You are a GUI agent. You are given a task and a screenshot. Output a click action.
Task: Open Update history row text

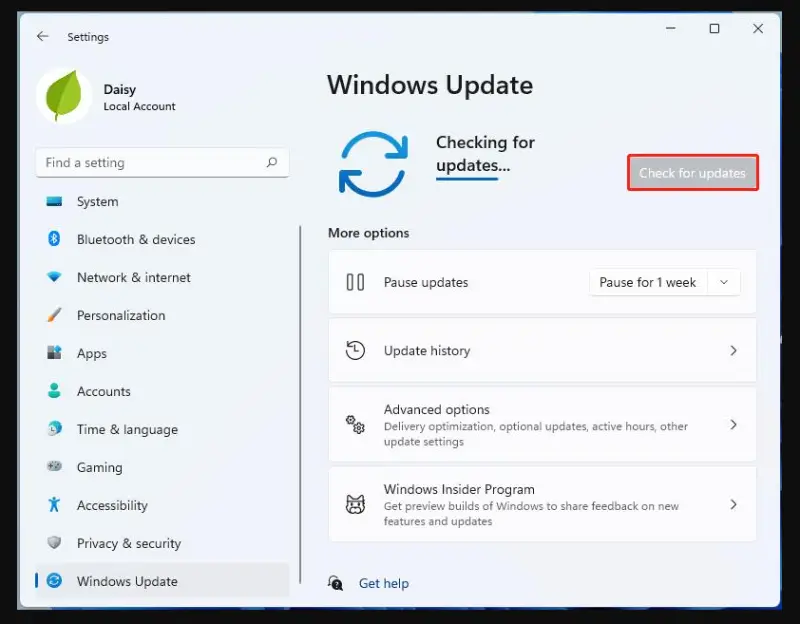427,351
